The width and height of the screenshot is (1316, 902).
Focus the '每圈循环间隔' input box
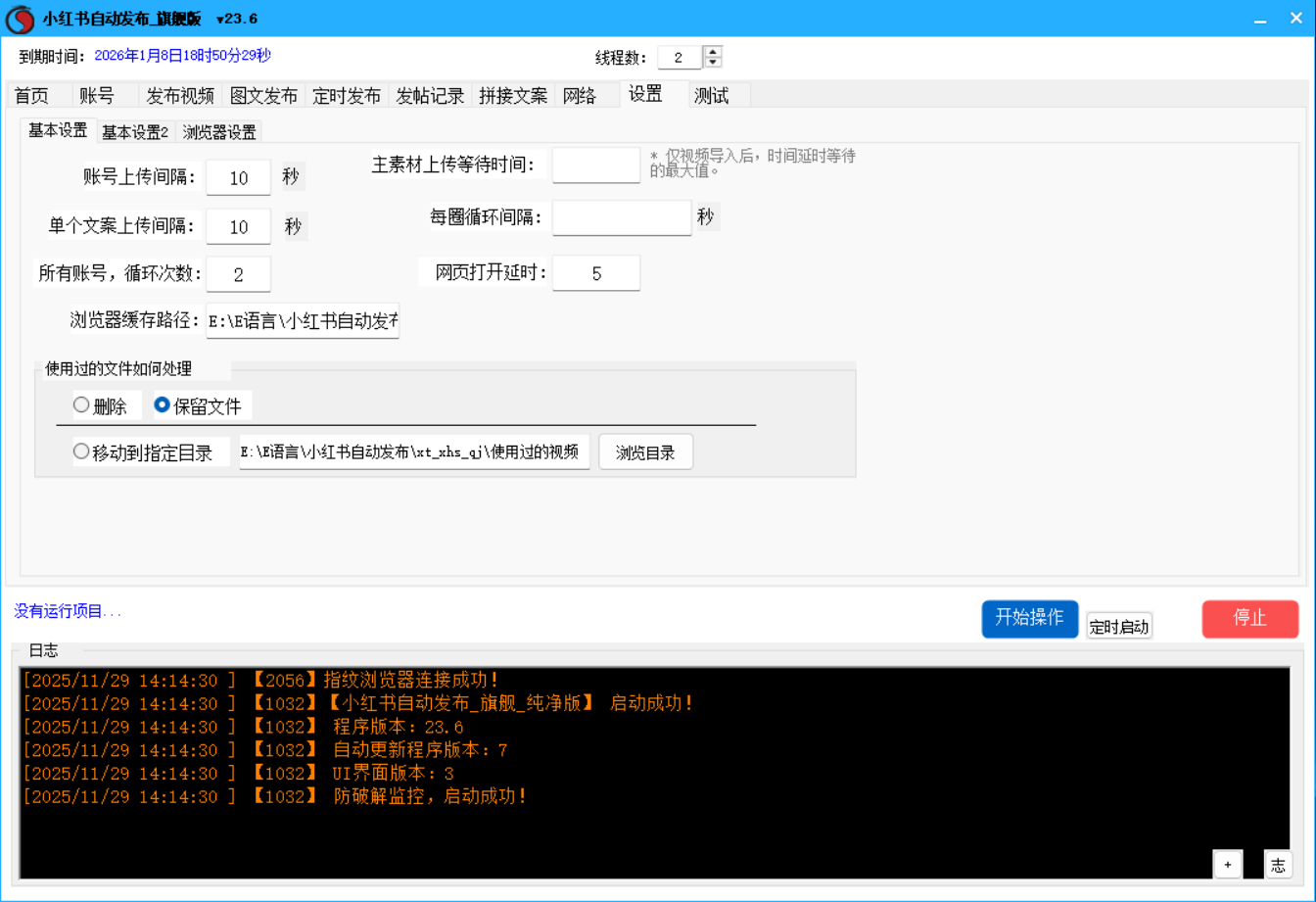coord(621,217)
